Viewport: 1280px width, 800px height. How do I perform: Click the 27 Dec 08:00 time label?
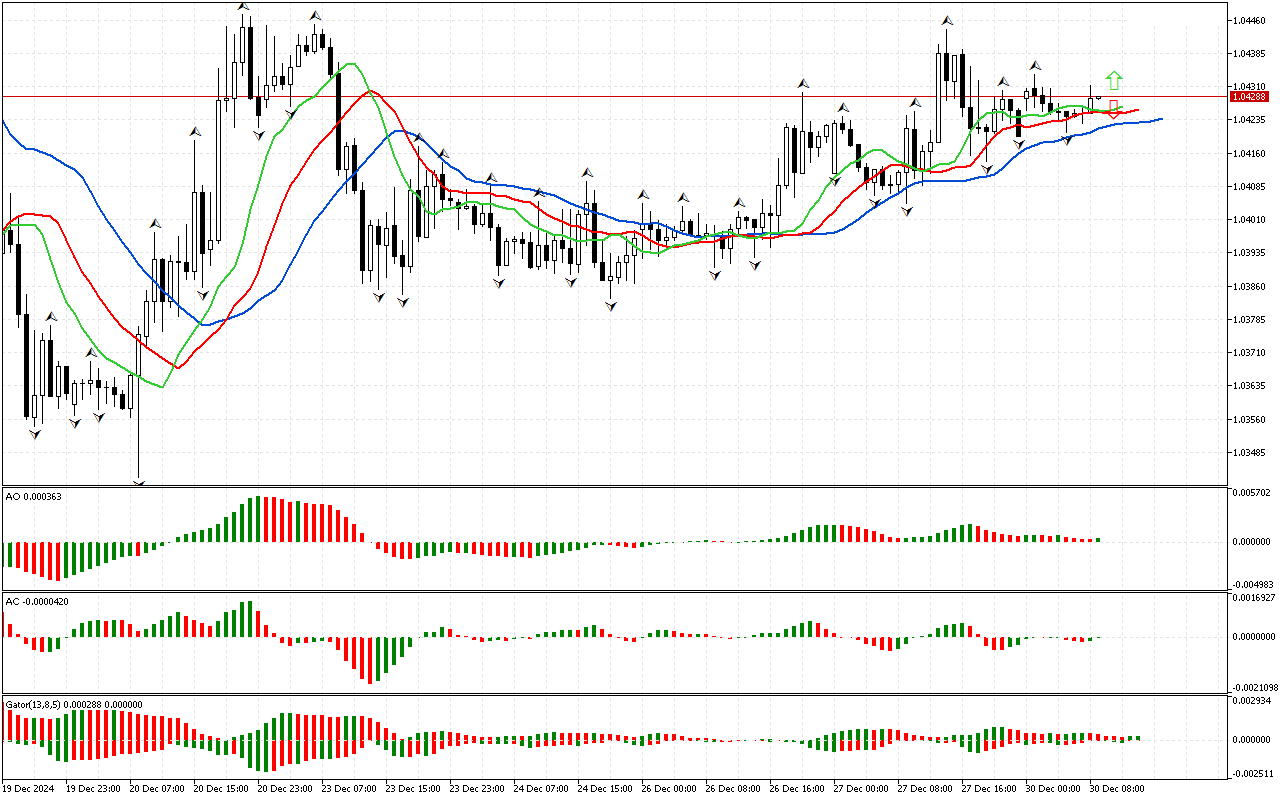(x=926, y=788)
